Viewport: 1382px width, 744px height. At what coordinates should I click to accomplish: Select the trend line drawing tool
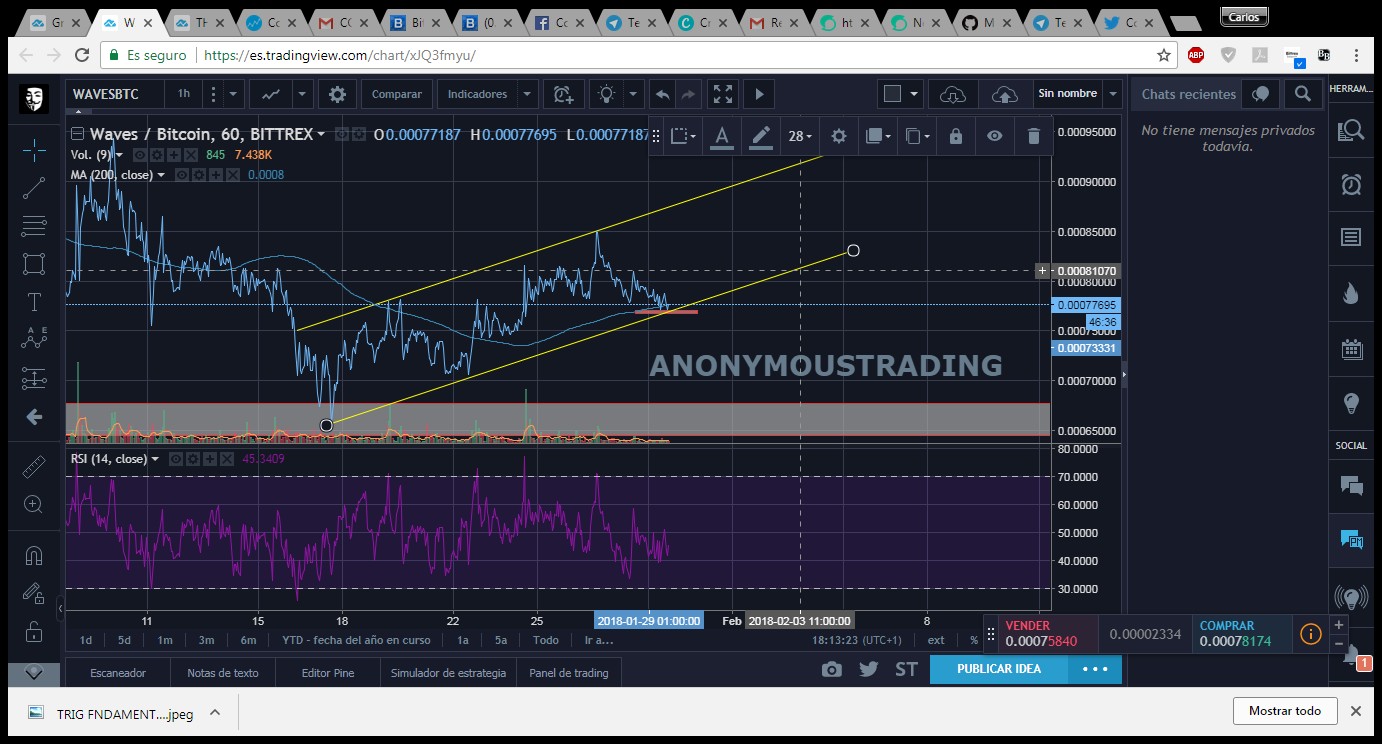tap(34, 188)
